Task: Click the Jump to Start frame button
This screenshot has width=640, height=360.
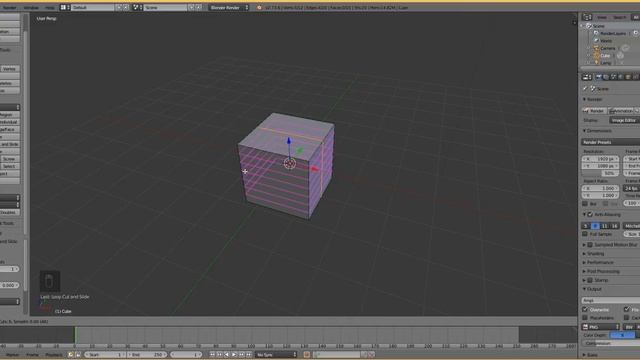Action: tap(212, 355)
